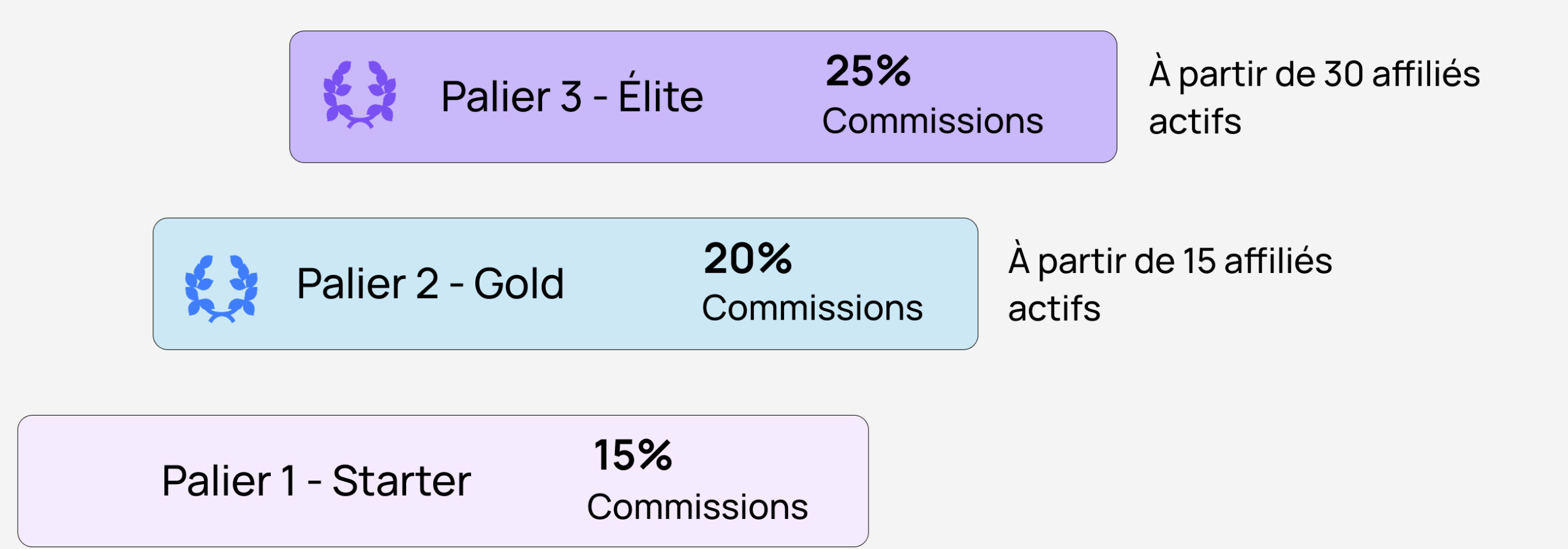1568x549 pixels.
Task: Click the 20% commission figure
Action: pyautogui.click(x=747, y=258)
